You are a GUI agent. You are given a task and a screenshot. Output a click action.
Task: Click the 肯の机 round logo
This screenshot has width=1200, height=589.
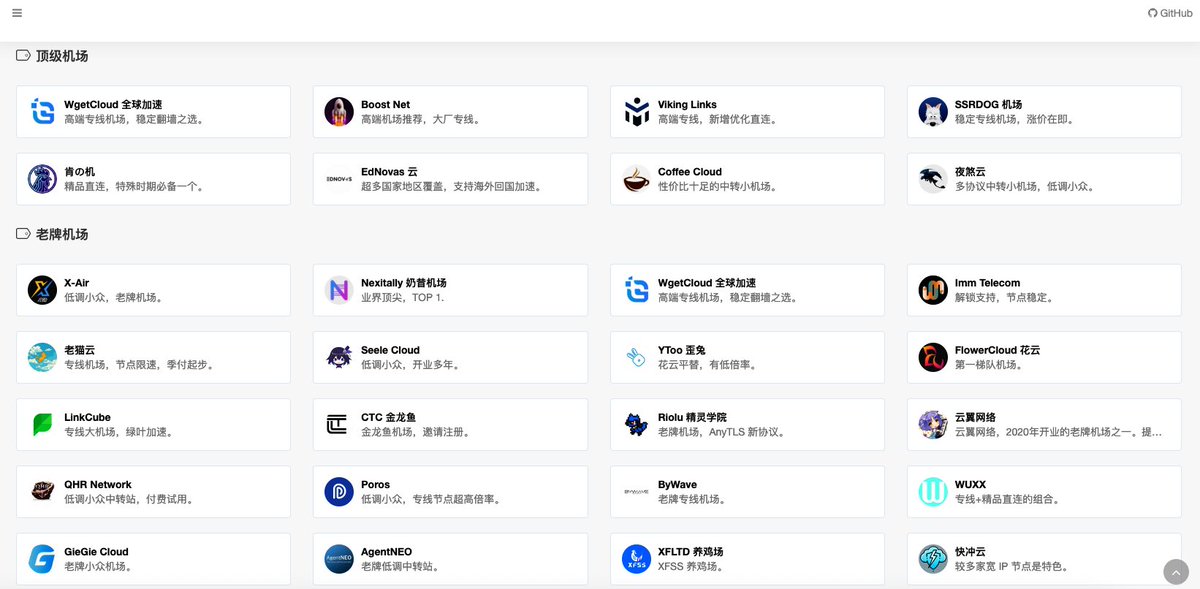point(42,179)
